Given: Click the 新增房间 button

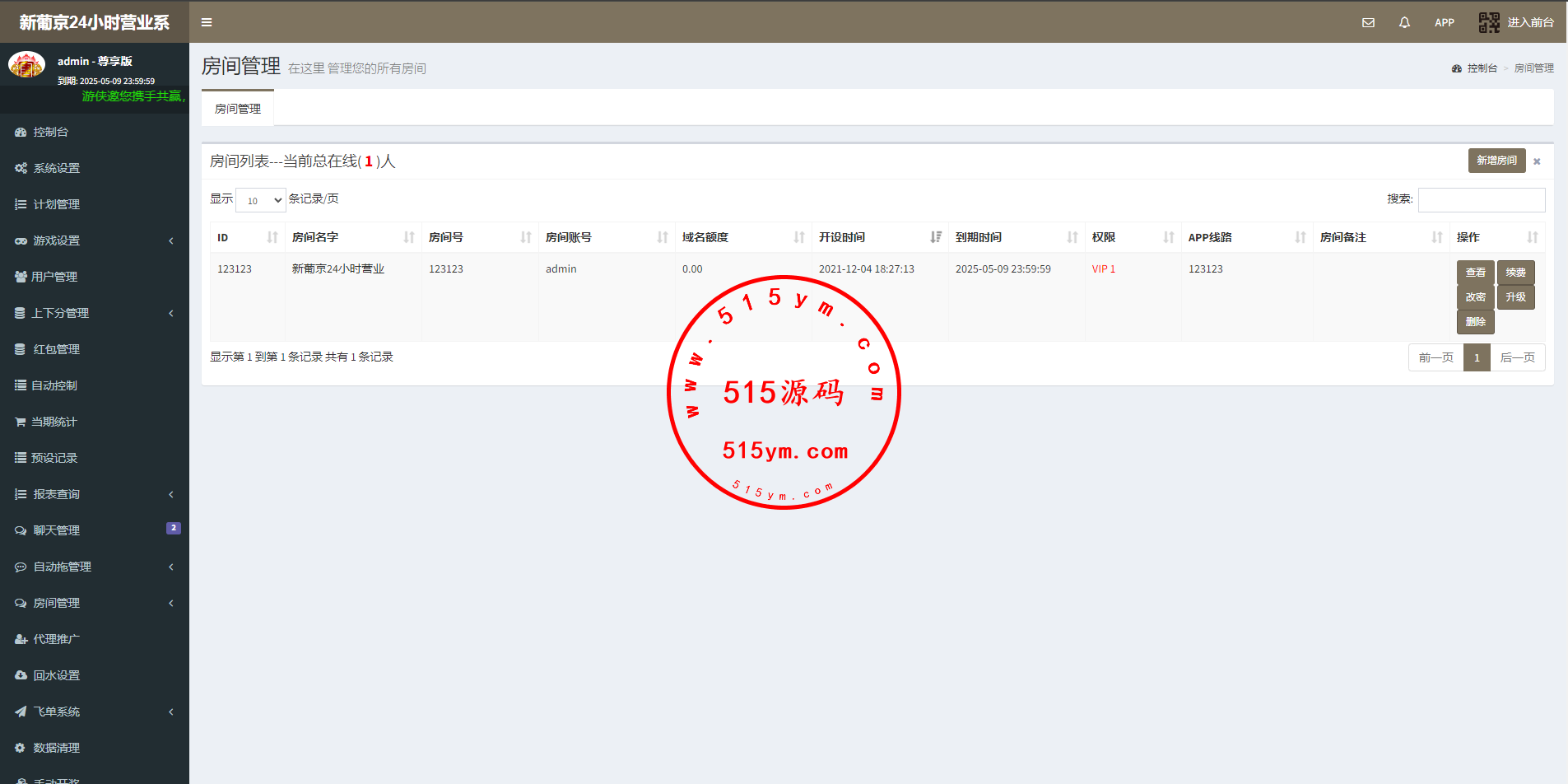Looking at the screenshot, I should coord(1496,161).
